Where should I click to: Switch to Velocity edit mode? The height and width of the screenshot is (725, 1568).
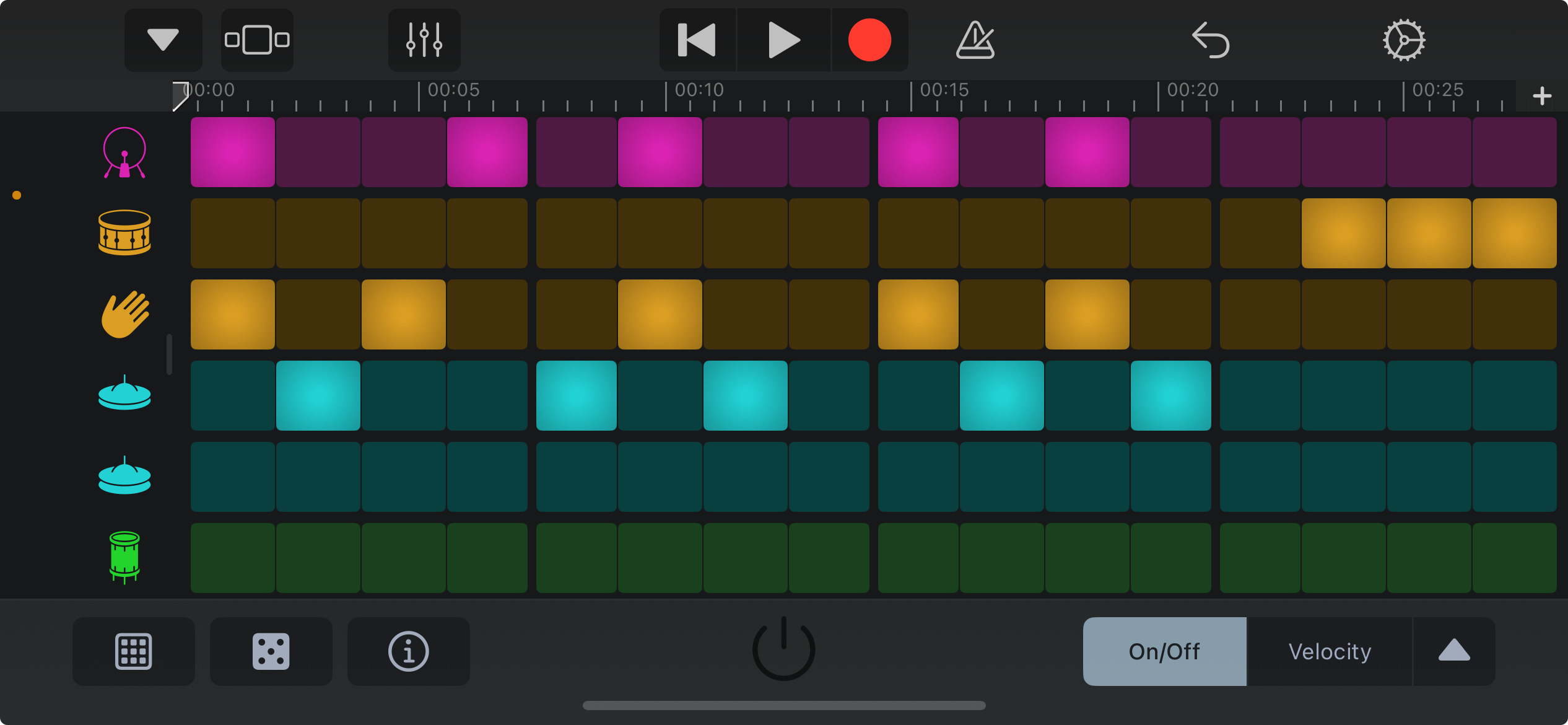1329,651
